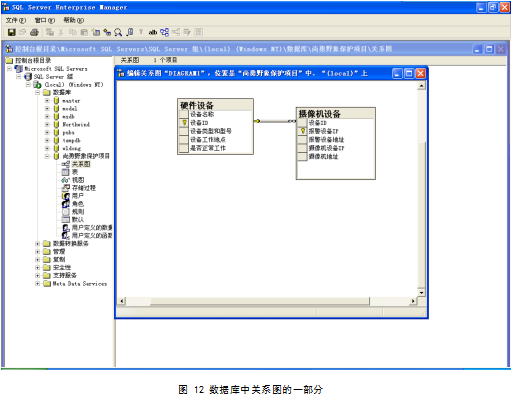The height and width of the screenshot is (397, 512).
Task: Select the msdb database
Action: pyautogui.click(x=69, y=117)
